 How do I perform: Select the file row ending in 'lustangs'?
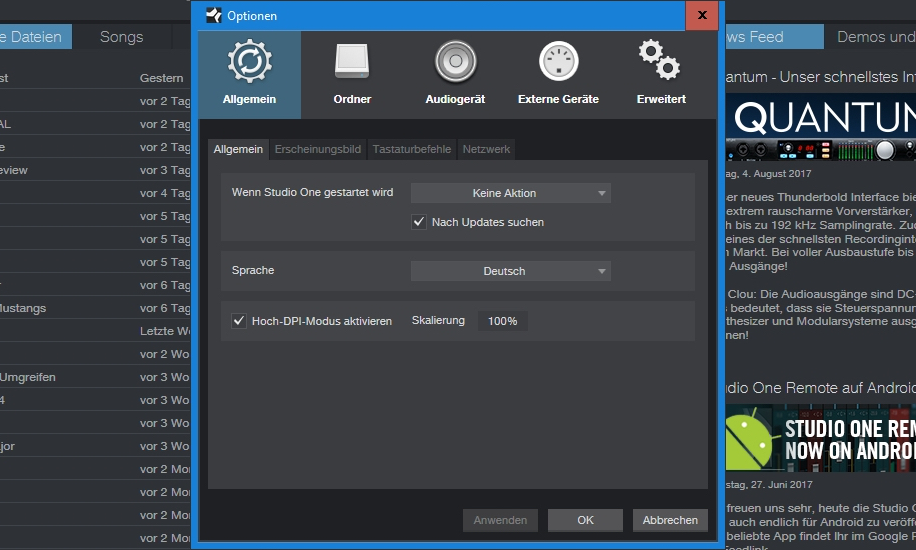95,308
